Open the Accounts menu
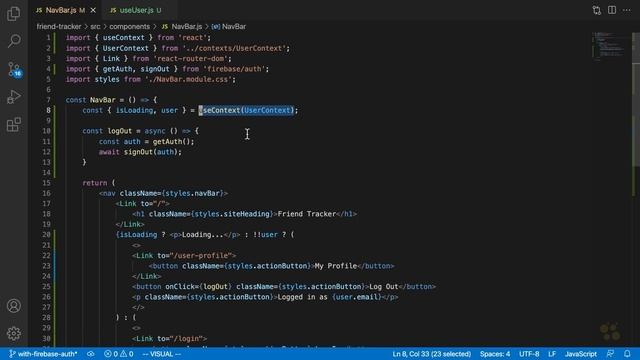This screenshot has height=360, width=640. tap(13, 306)
